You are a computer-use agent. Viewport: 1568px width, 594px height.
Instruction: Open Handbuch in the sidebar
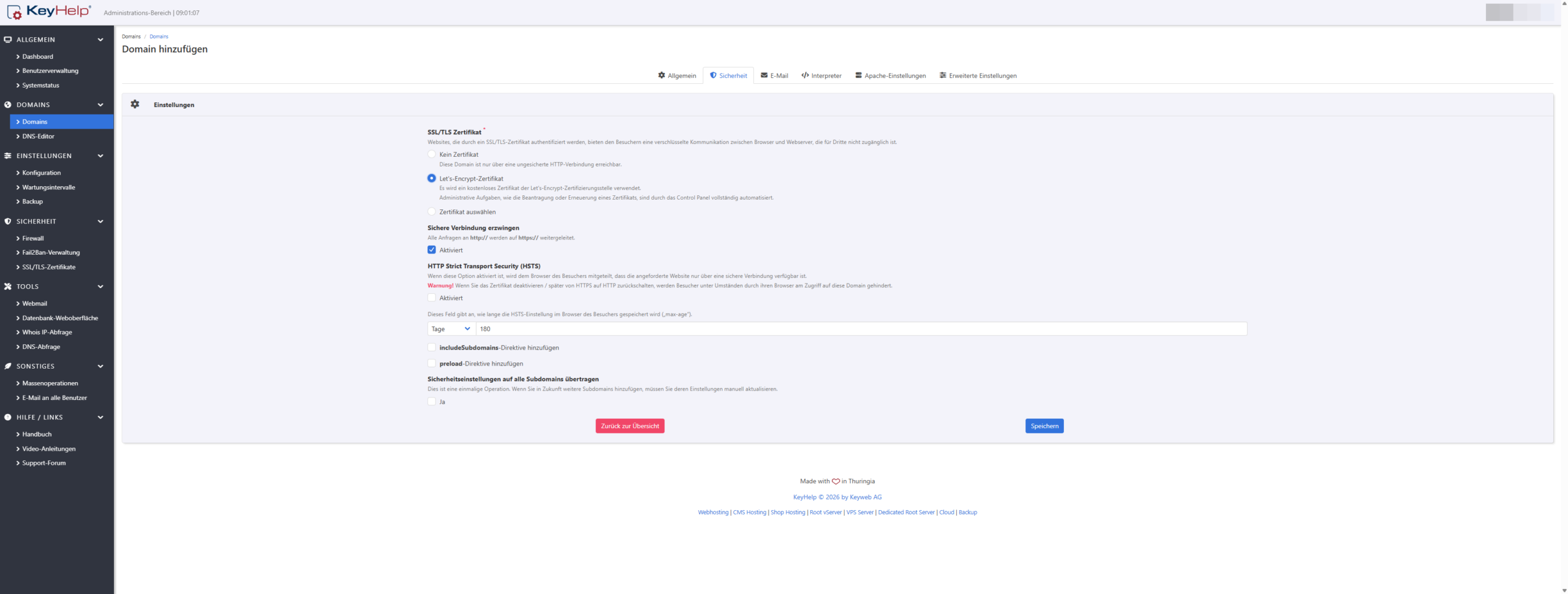[37, 434]
